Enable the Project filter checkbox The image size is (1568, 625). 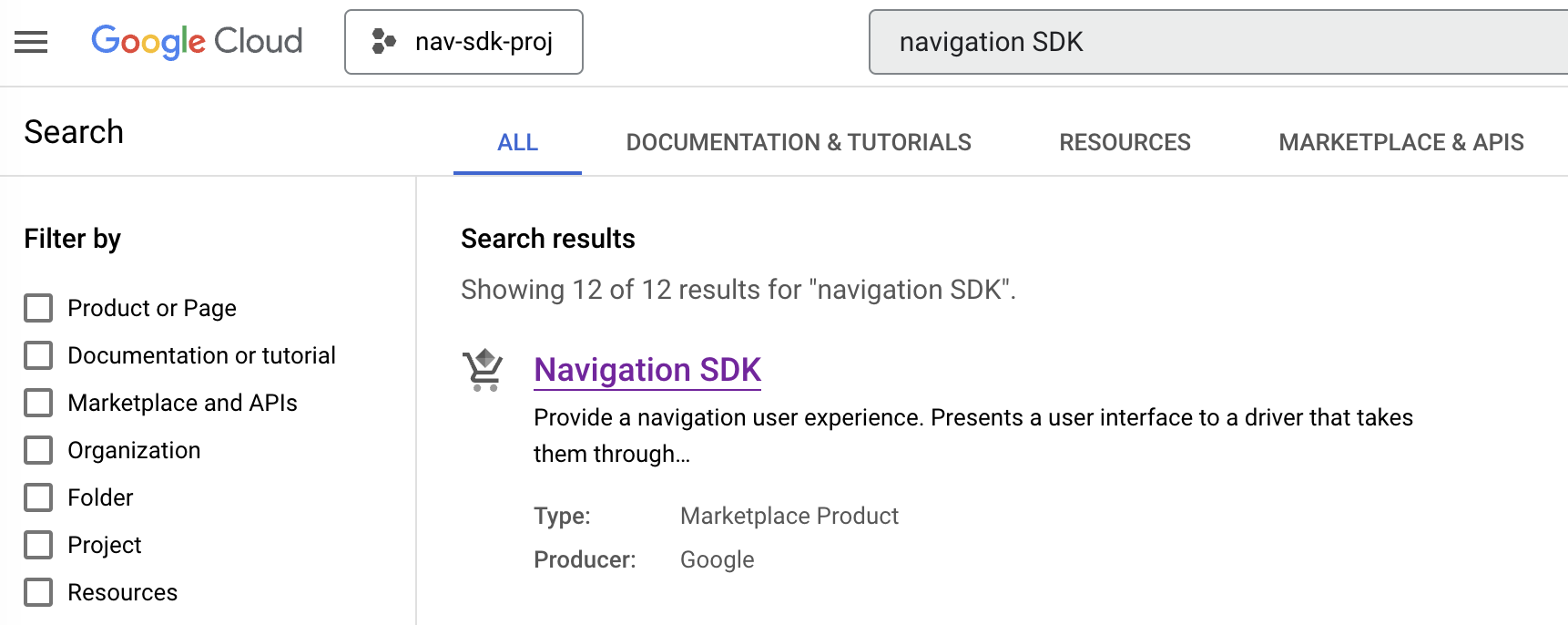[x=38, y=545]
